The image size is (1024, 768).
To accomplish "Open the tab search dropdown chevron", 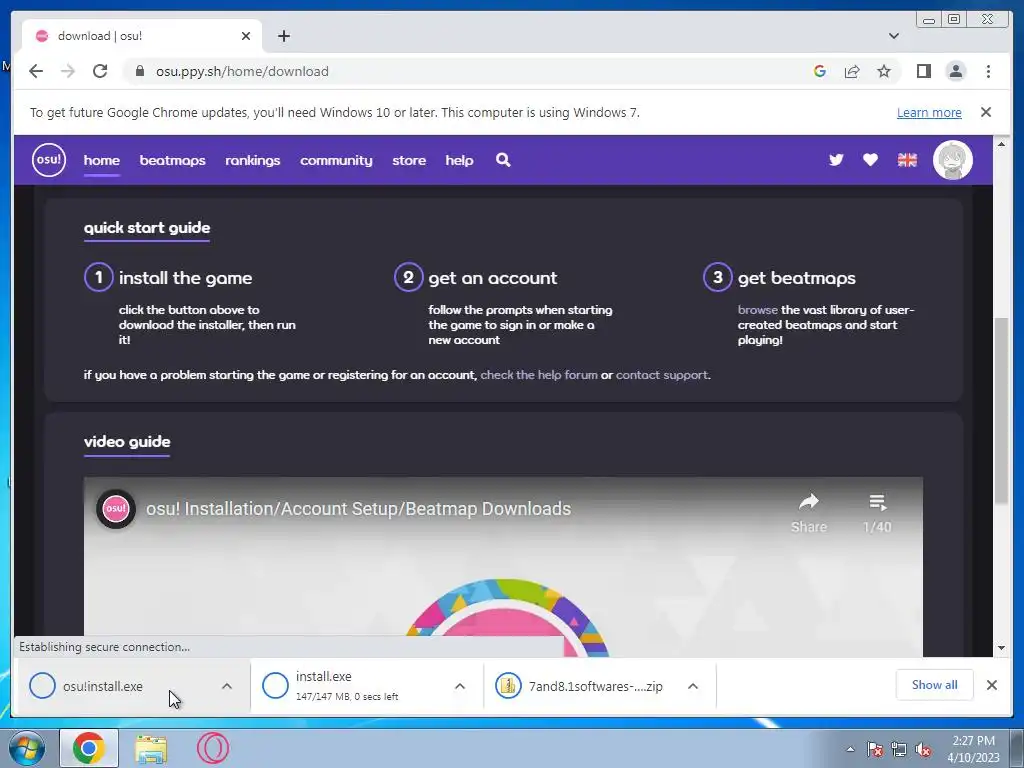I will [894, 36].
